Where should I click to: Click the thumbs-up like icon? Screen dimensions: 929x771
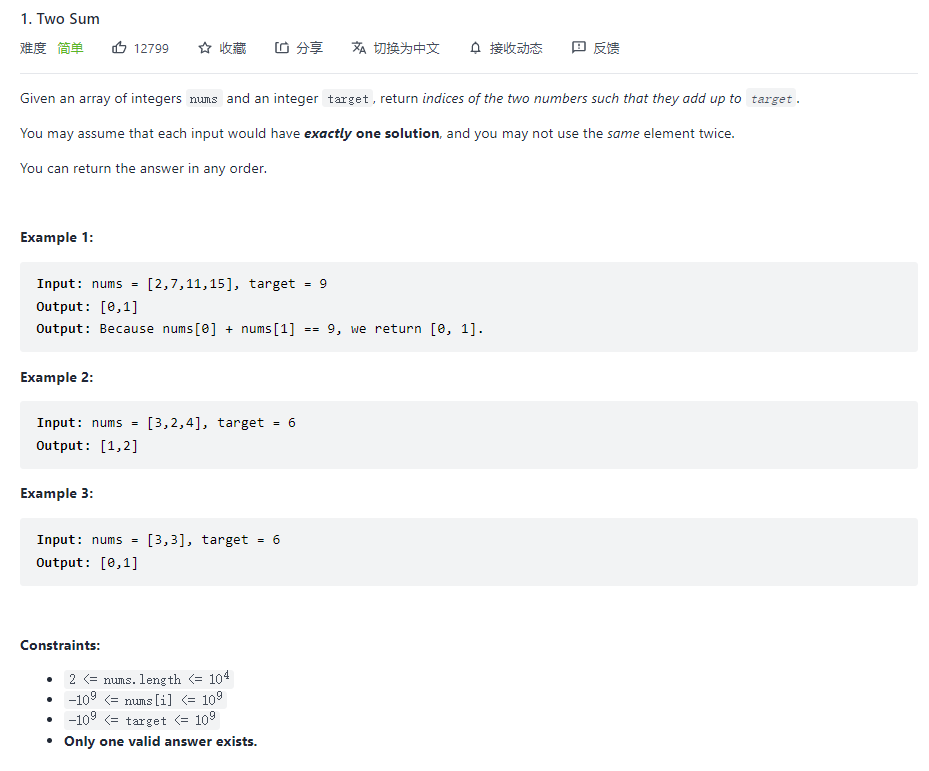click(x=119, y=48)
